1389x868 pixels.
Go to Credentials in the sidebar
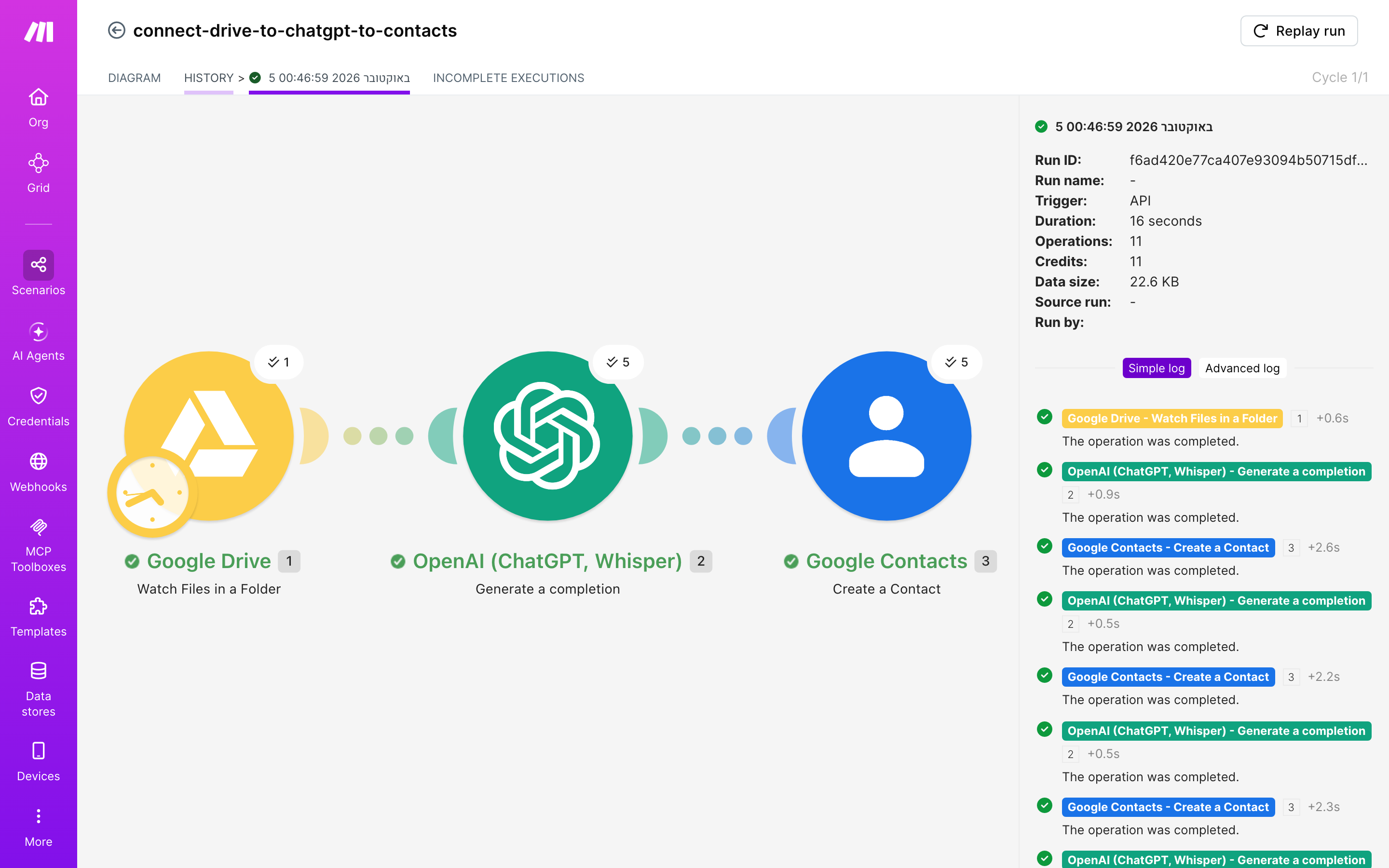click(x=39, y=407)
